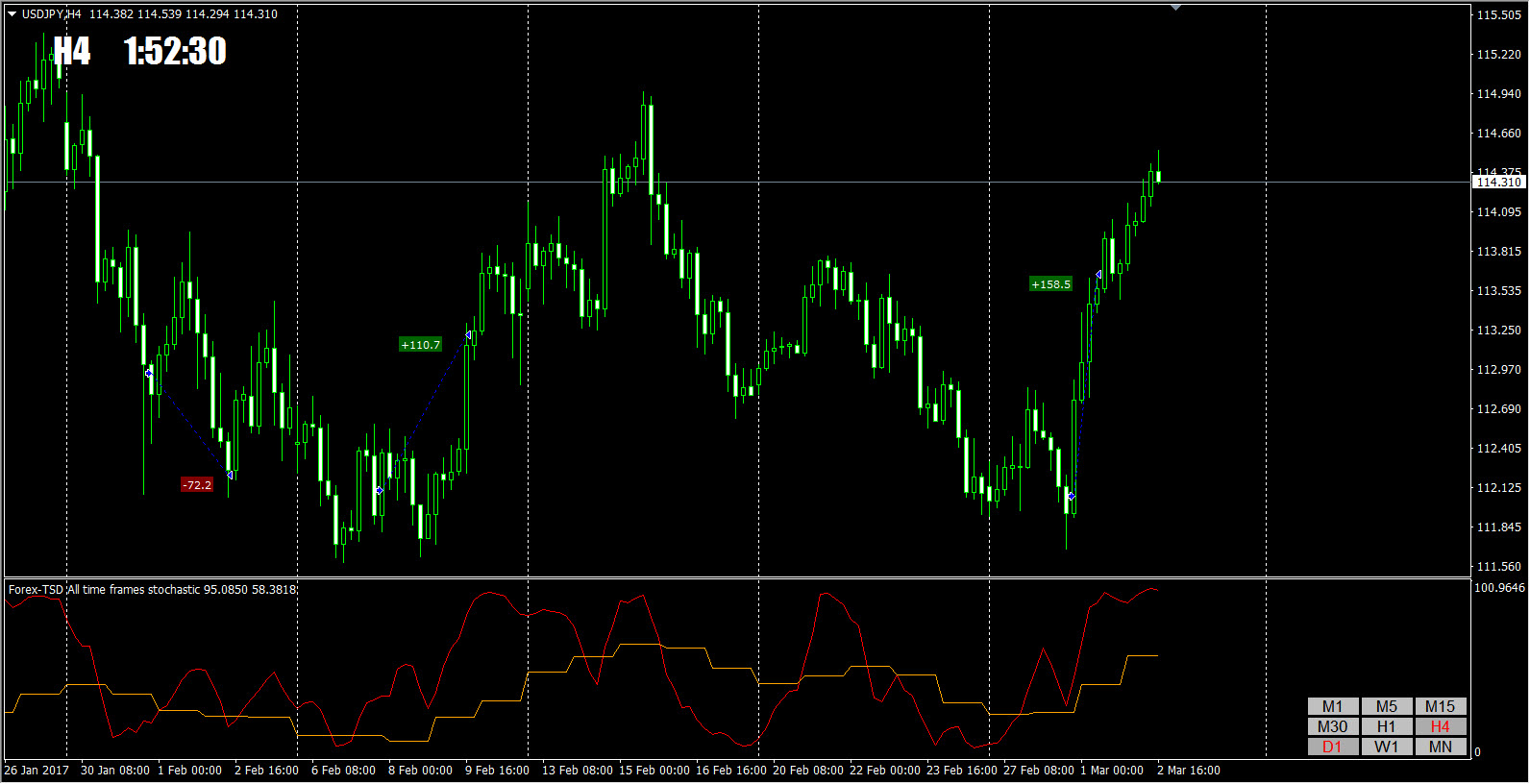
Task: Select the D1 timeframe button
Action: click(x=1332, y=747)
